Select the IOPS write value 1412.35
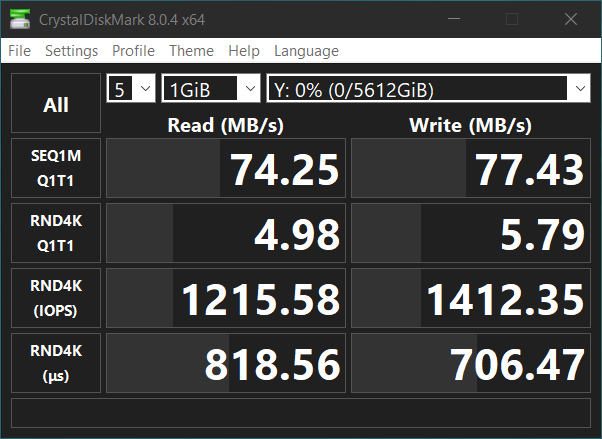Image resolution: width=602 pixels, height=439 pixels. tap(471, 298)
